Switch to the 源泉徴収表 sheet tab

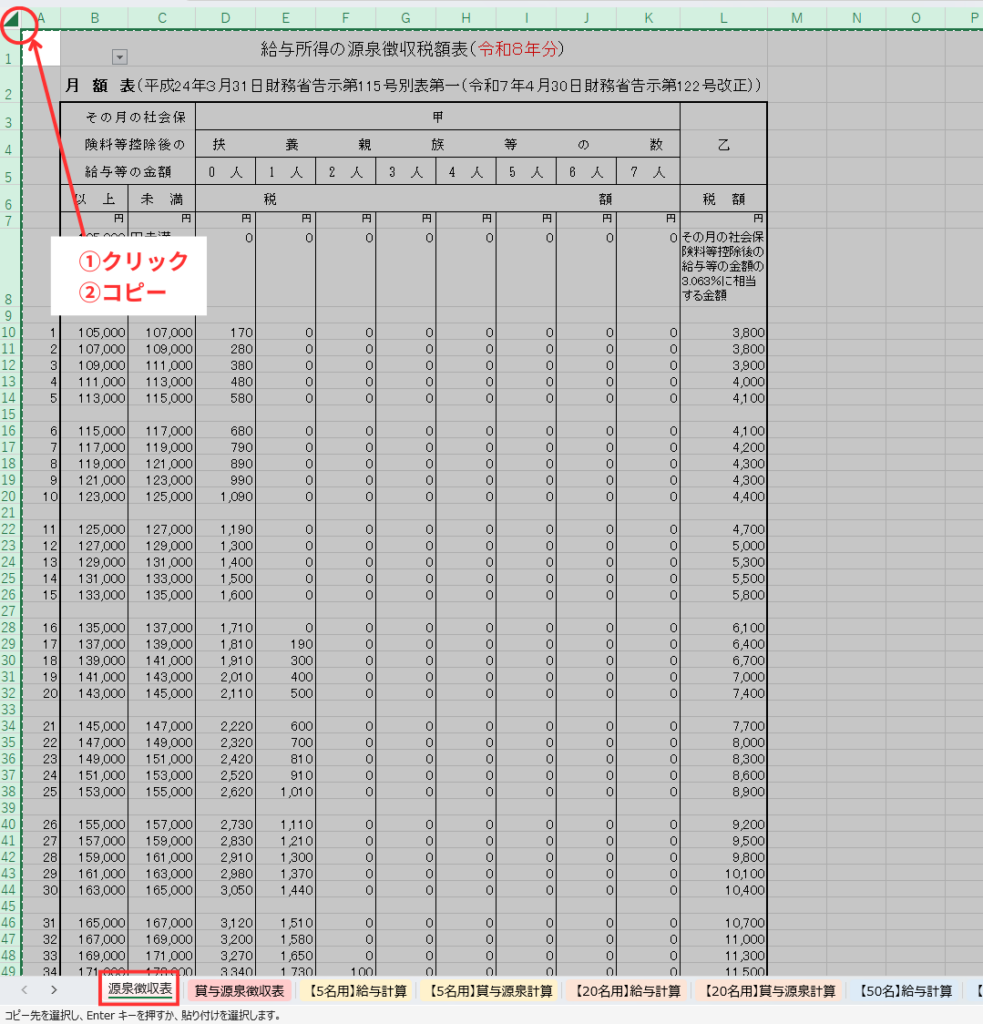[140, 991]
